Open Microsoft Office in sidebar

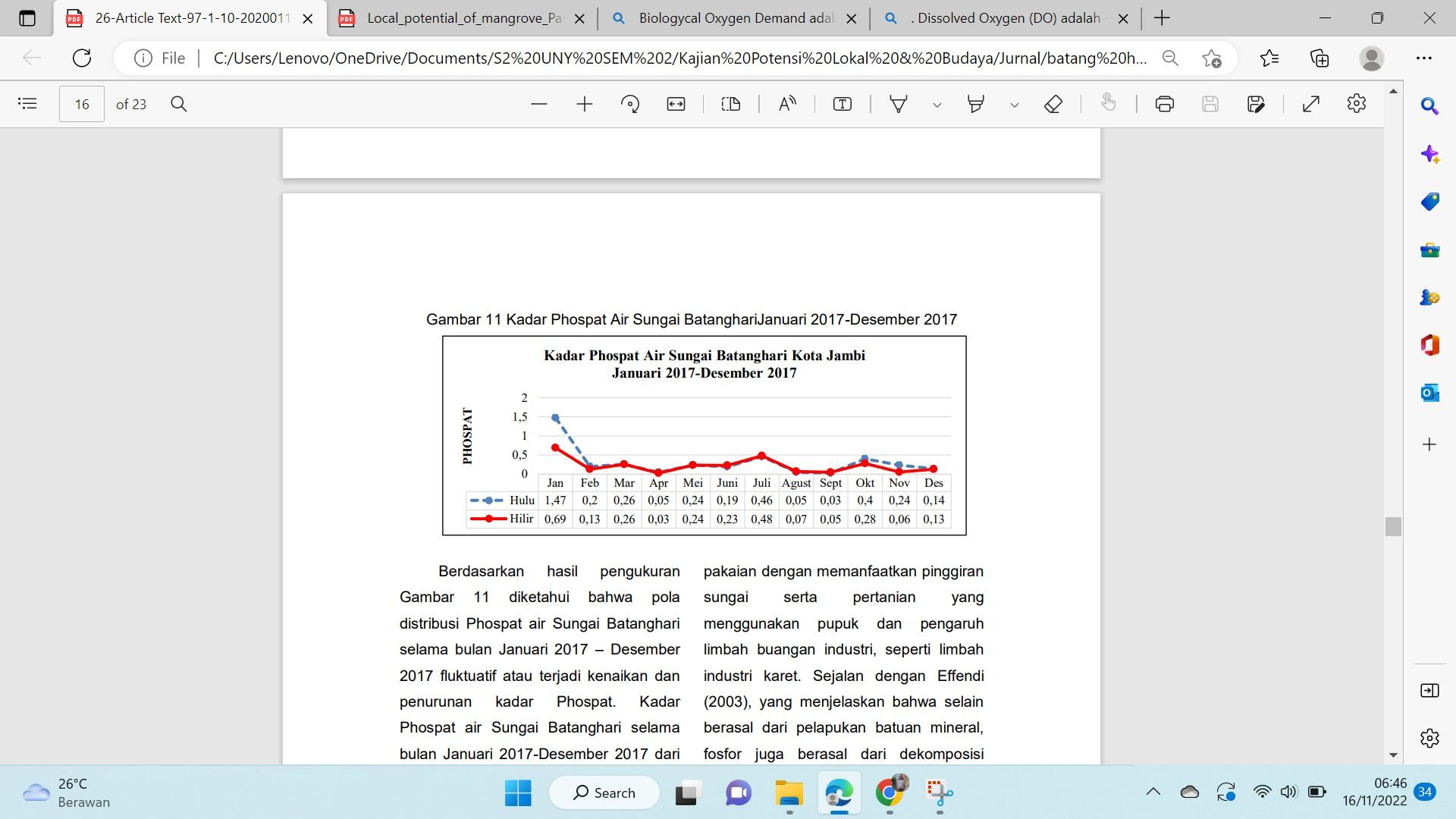tap(1429, 345)
